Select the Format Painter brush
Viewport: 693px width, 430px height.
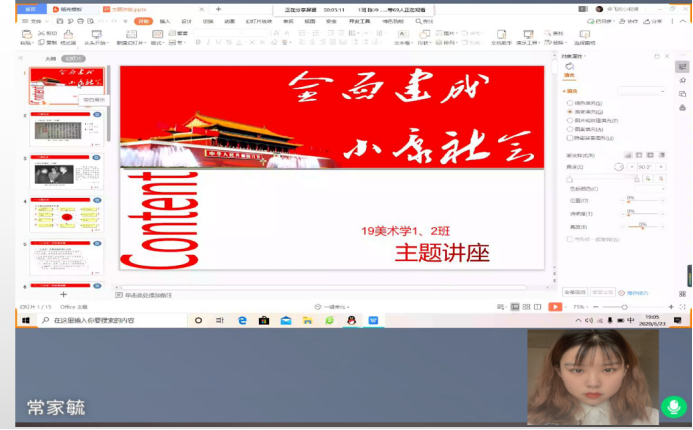[x=69, y=34]
